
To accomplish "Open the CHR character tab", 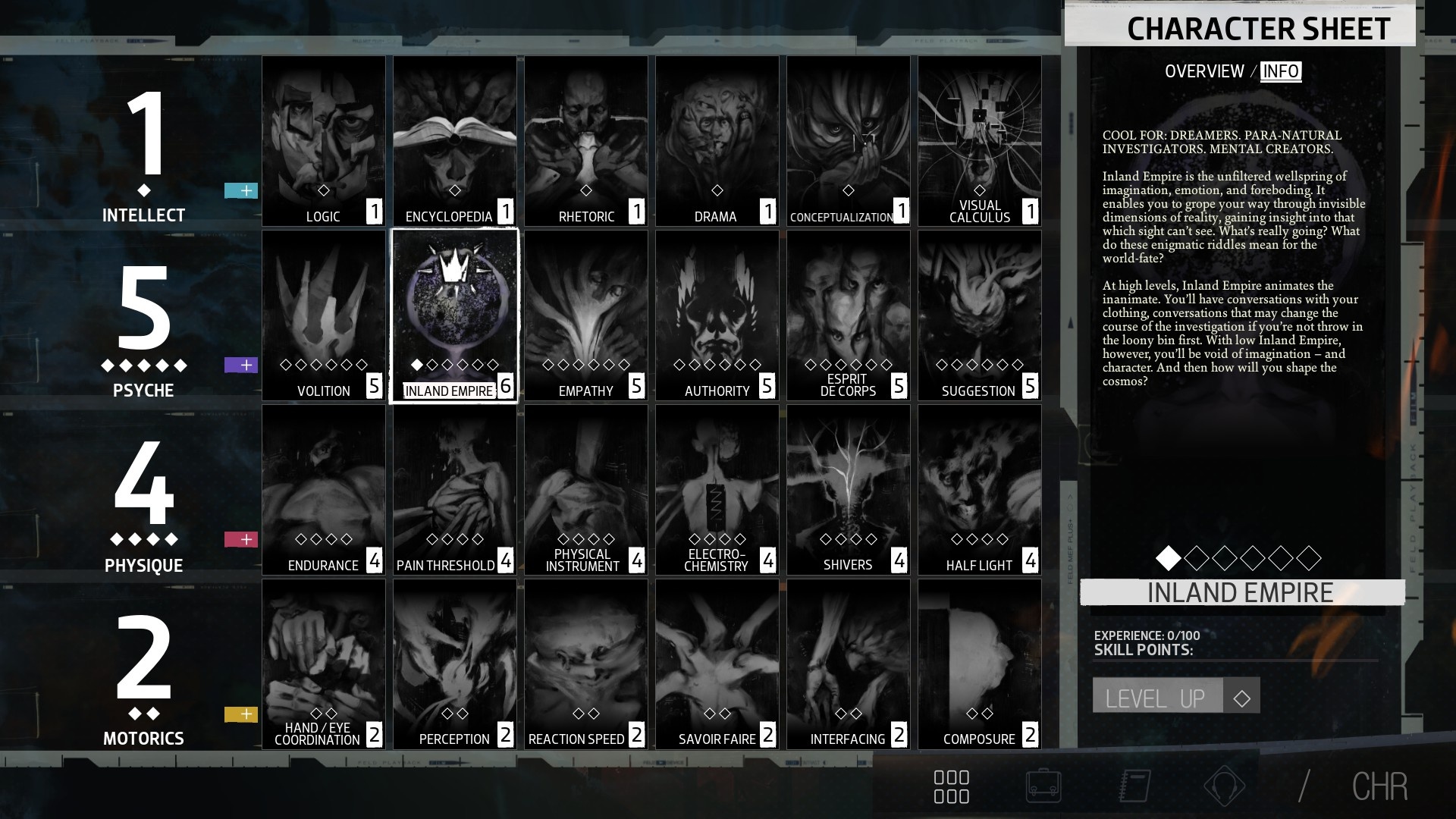I will (1379, 786).
